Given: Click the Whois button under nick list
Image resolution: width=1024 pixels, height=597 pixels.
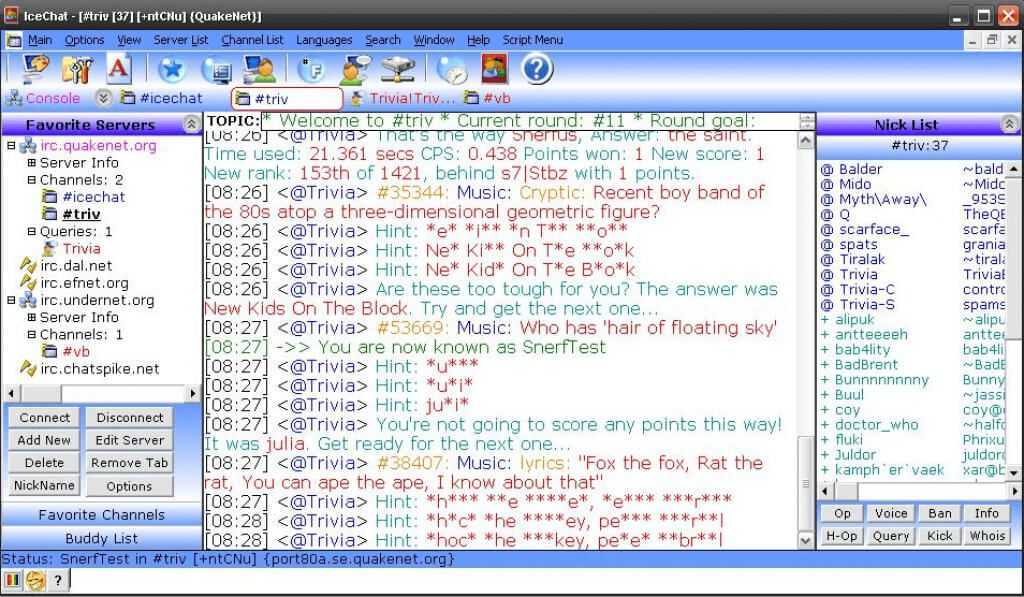Looking at the screenshot, I should click(x=987, y=536).
